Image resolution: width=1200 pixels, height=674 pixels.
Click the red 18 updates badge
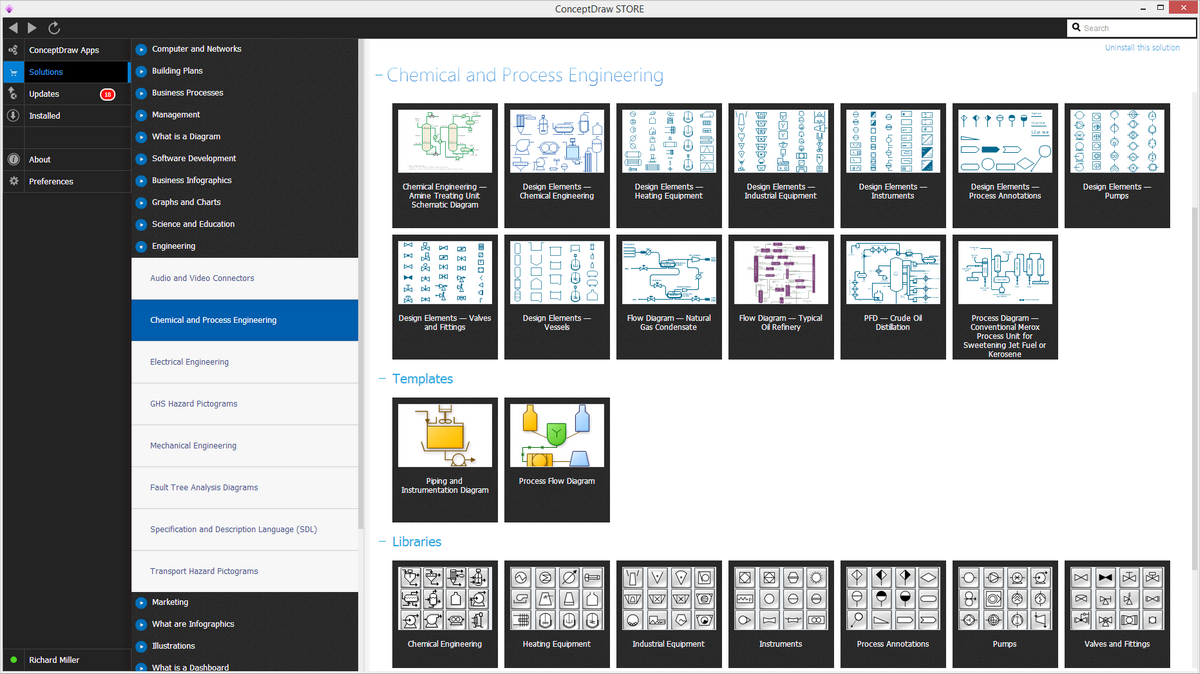click(x=108, y=94)
